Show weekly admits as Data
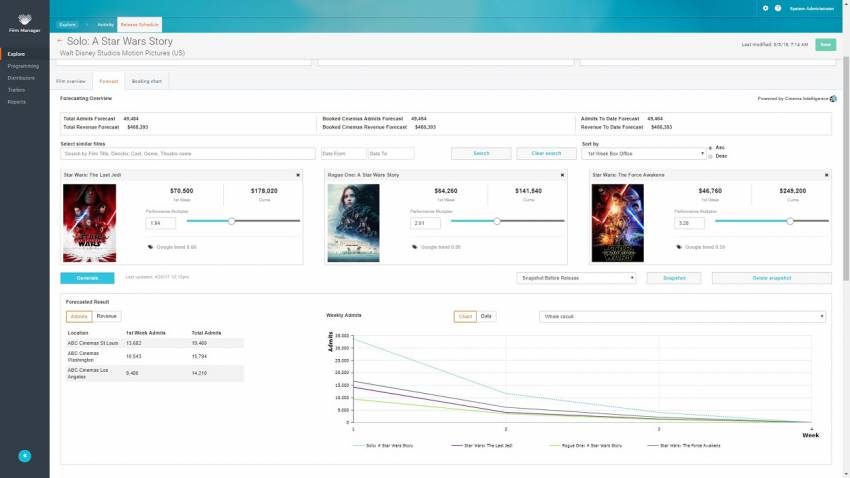This screenshot has width=850, height=478. pos(486,316)
